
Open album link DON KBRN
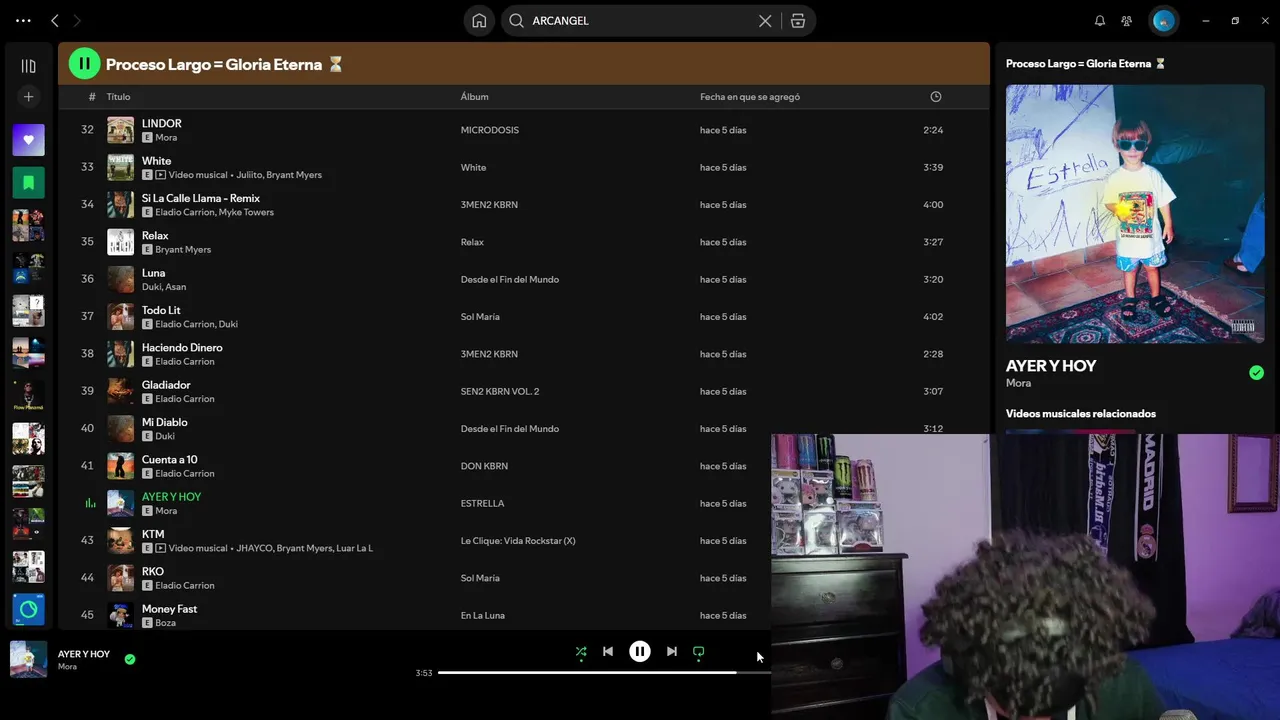484,466
